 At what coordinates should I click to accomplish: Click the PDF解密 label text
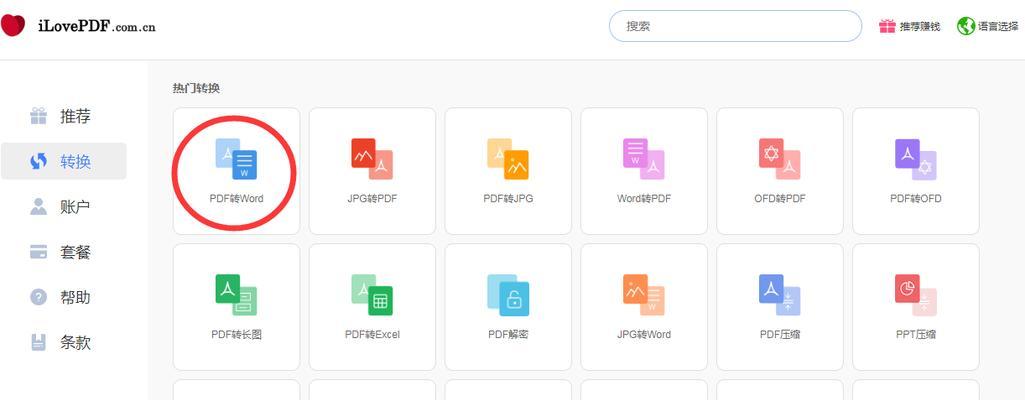point(508,334)
